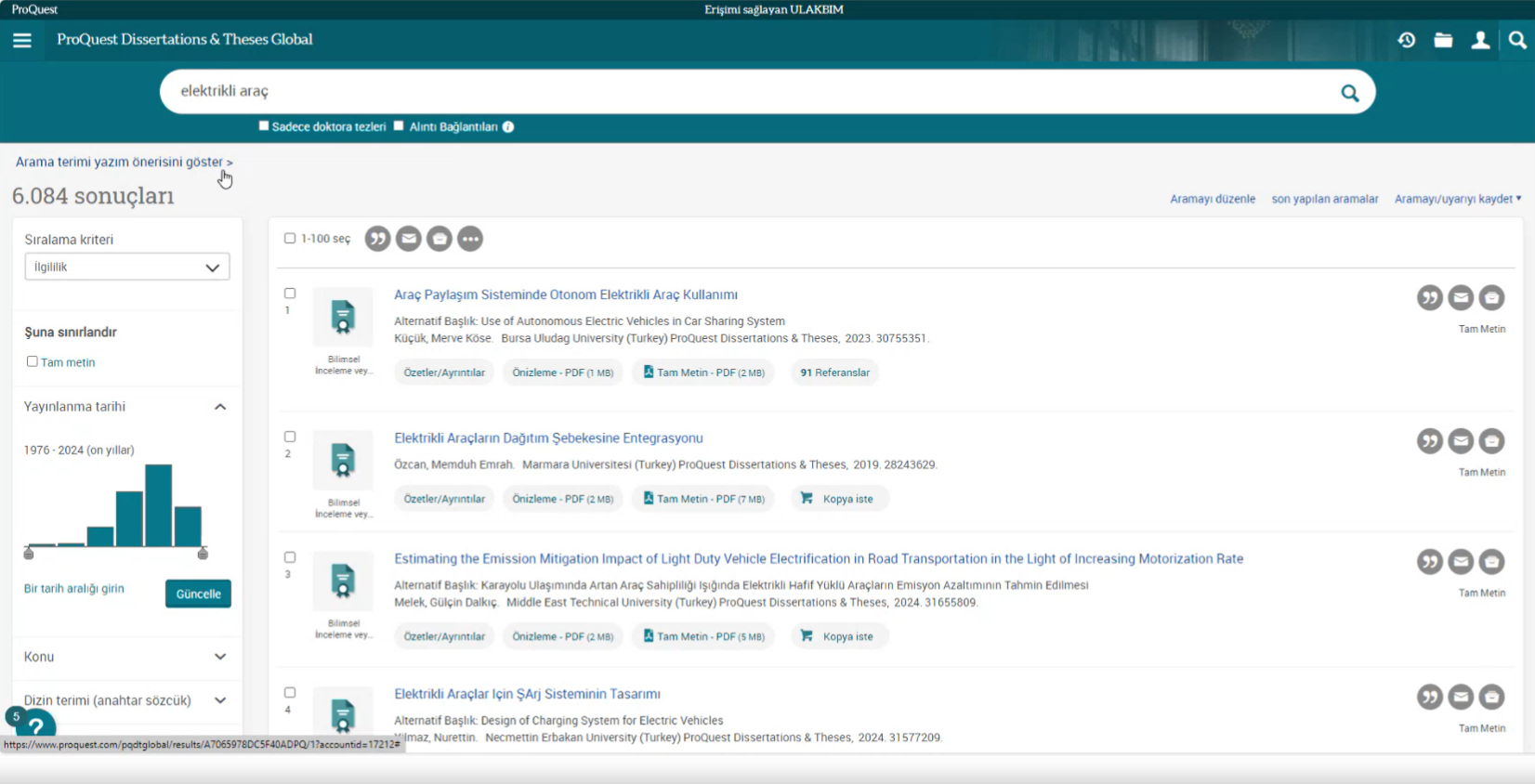Open the folder icon for selected items
This screenshot has width=1535, height=784.
[x=1443, y=40]
